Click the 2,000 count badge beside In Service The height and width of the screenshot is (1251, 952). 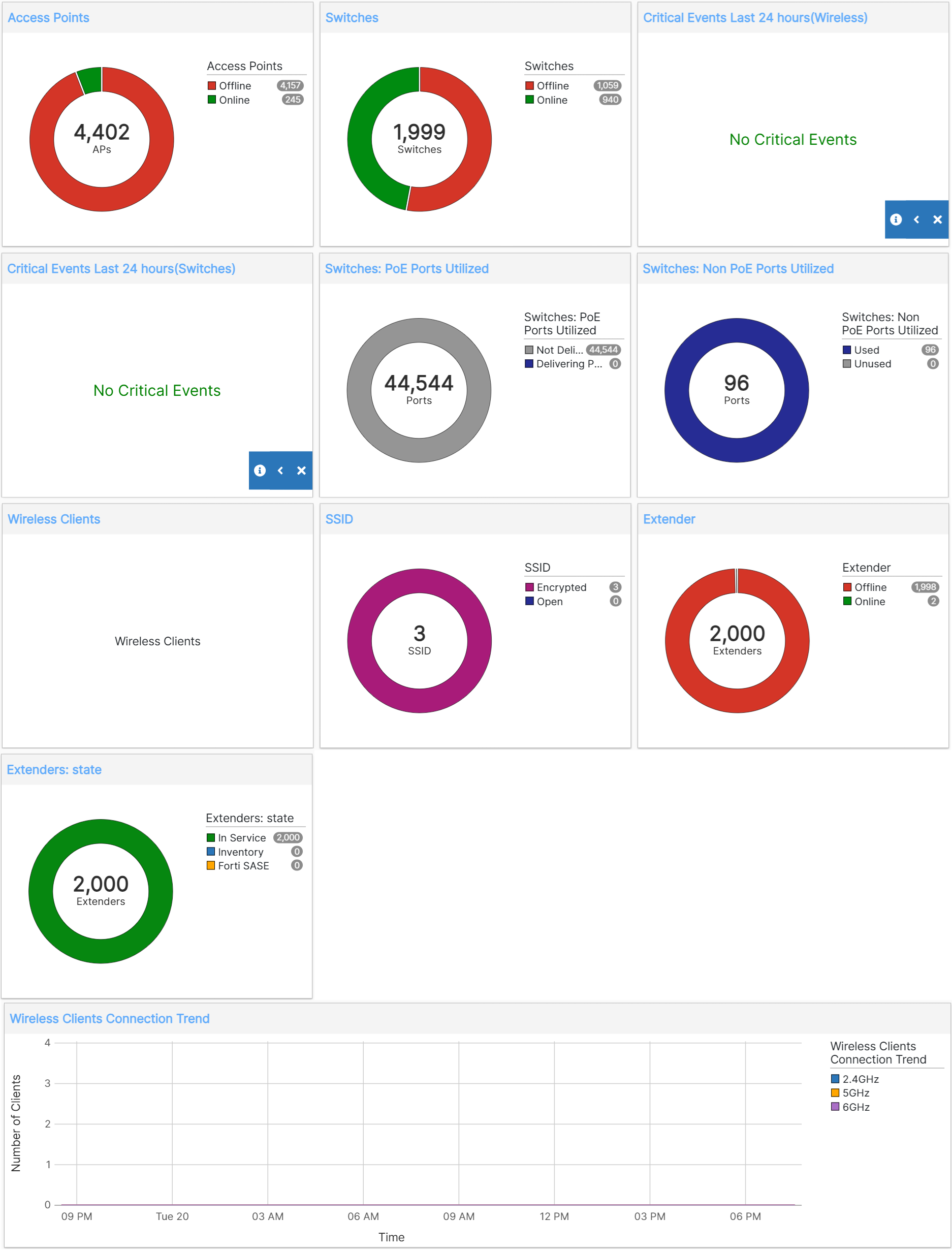(289, 837)
